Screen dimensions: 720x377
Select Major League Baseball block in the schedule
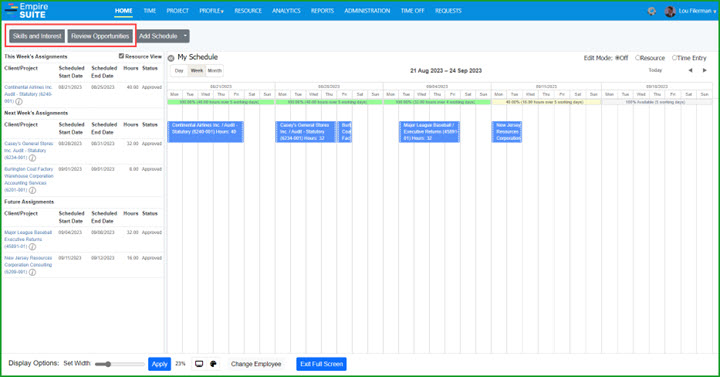(x=429, y=132)
